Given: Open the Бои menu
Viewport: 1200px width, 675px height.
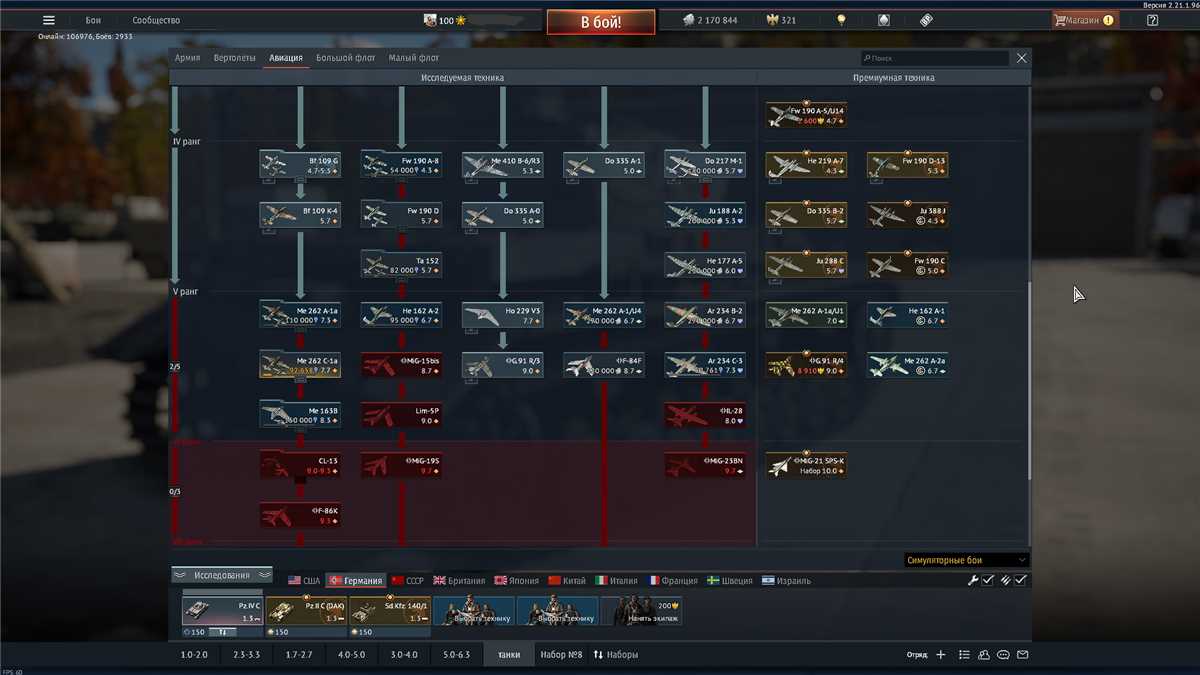Looking at the screenshot, I should click(x=93, y=20).
